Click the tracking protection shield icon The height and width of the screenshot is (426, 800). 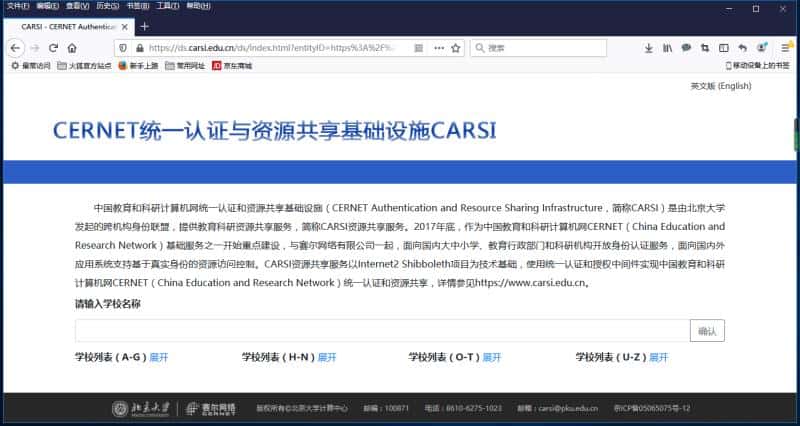[122, 48]
